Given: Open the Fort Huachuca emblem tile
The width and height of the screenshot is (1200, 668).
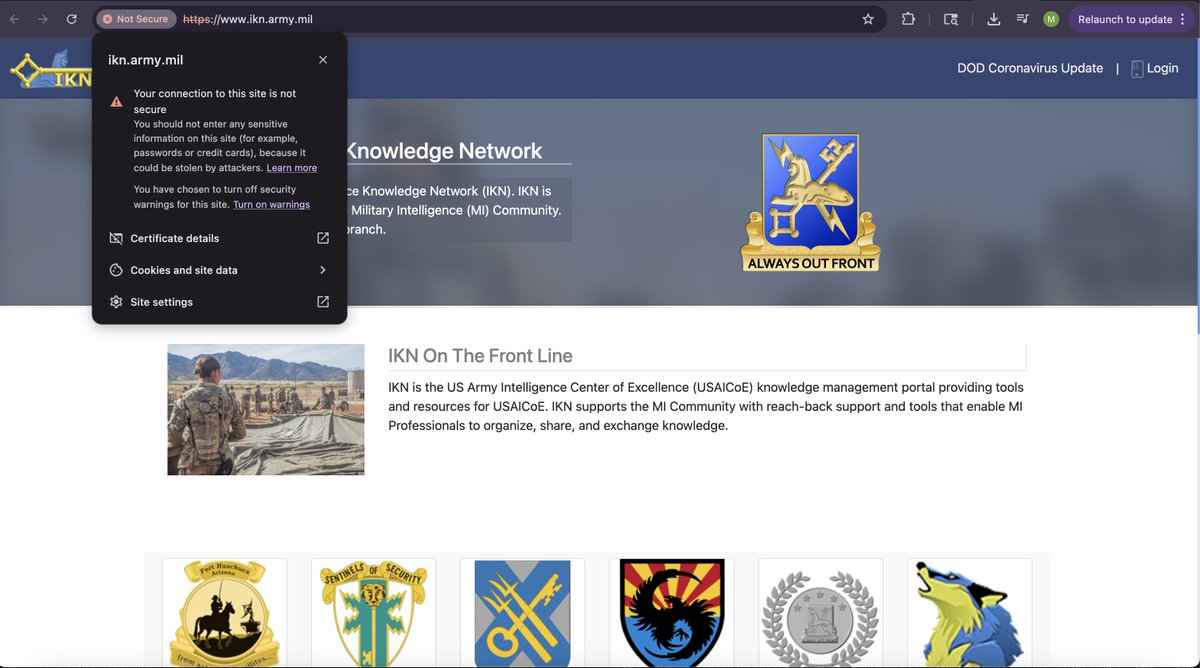Looking at the screenshot, I should 224,613.
